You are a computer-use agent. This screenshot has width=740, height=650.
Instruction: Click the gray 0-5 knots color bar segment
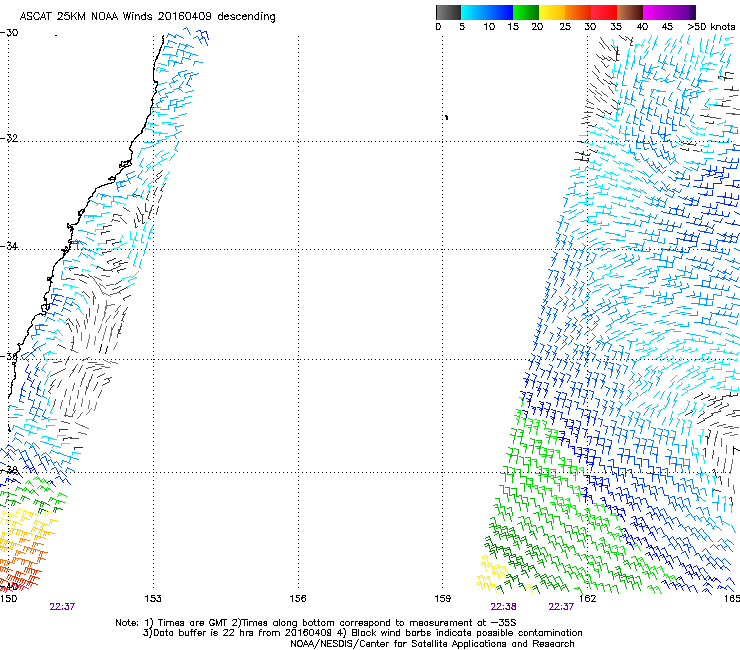pos(448,12)
